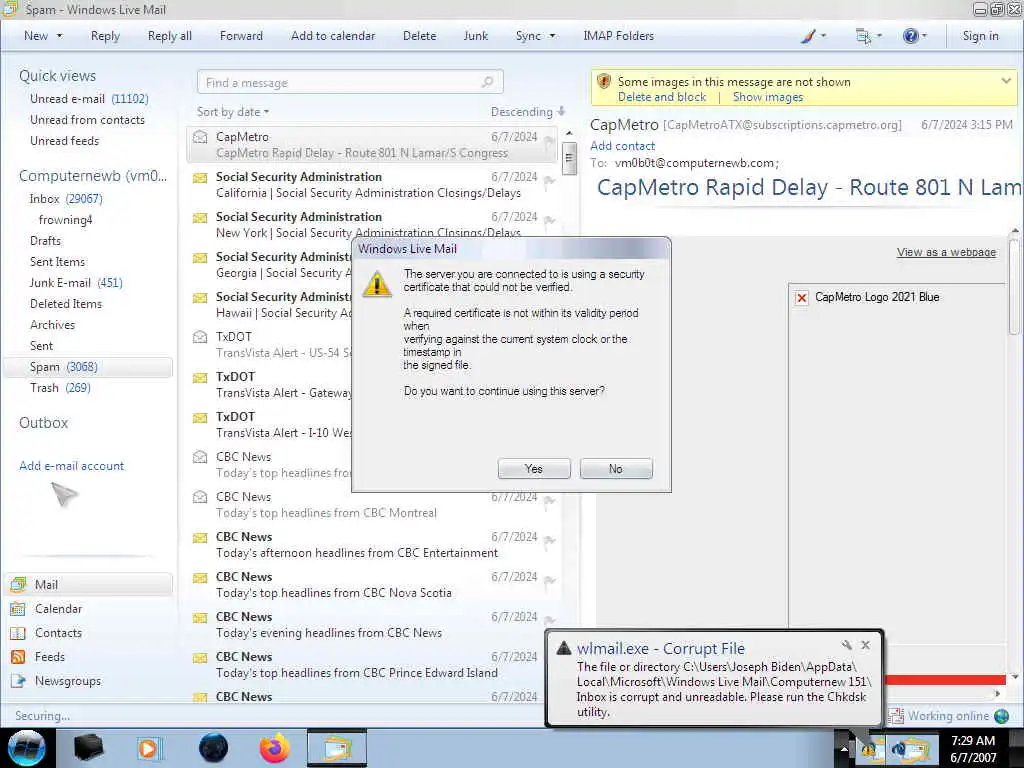Image resolution: width=1024 pixels, height=768 pixels.
Task: Open the Trash folder
Action: [60, 388]
